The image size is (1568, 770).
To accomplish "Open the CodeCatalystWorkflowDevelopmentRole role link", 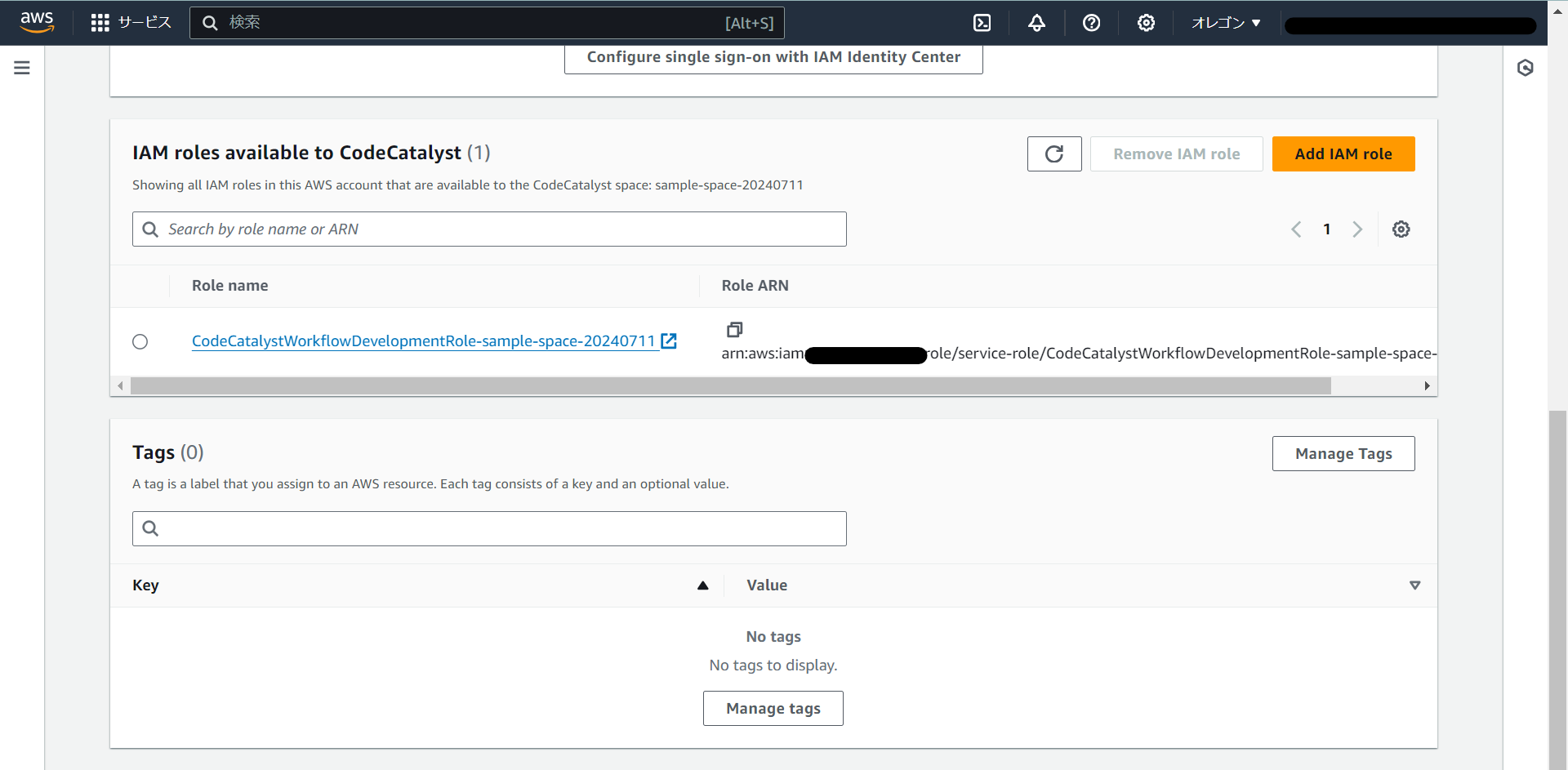I will pos(423,340).
